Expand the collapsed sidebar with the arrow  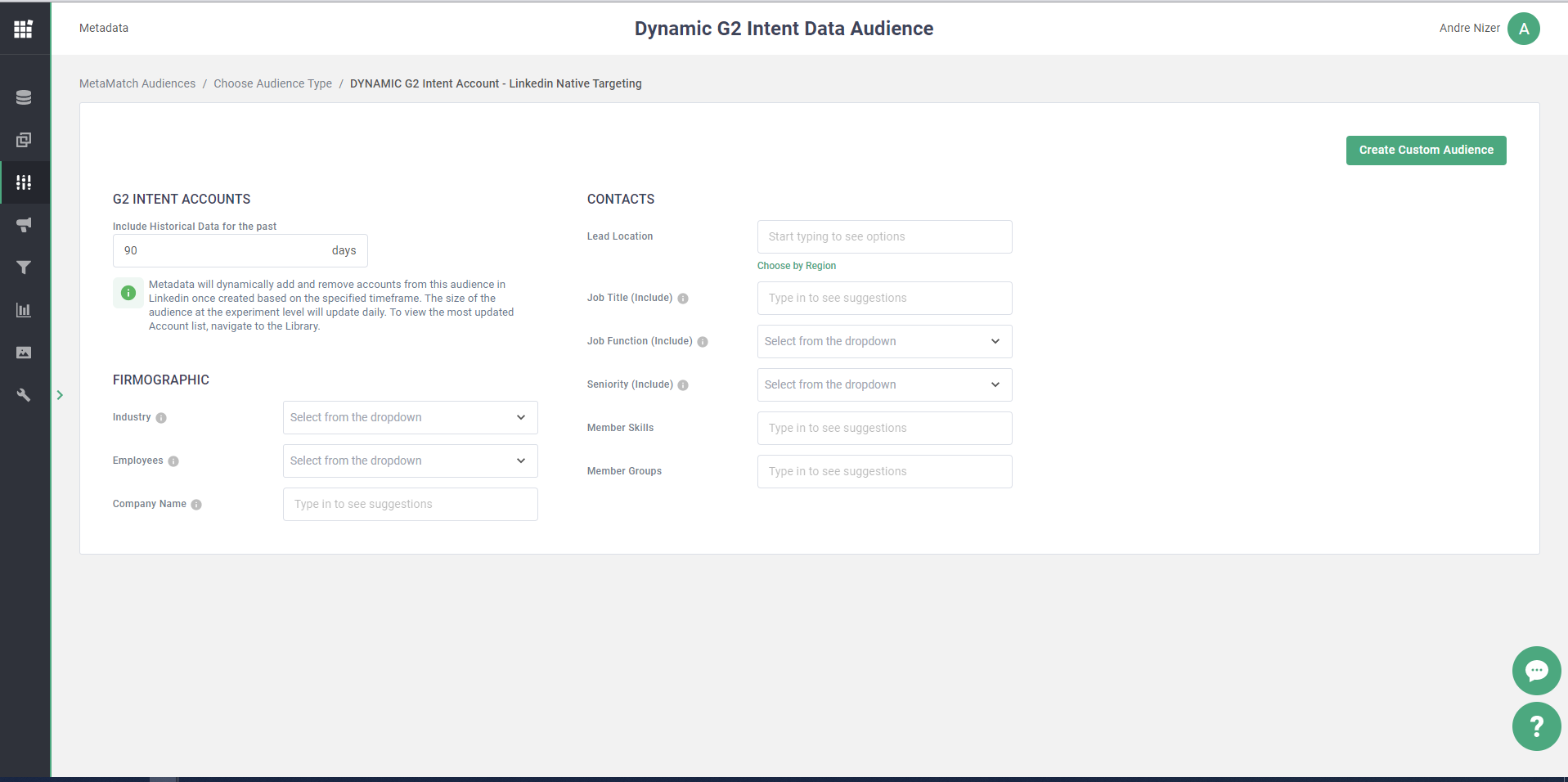(x=60, y=395)
